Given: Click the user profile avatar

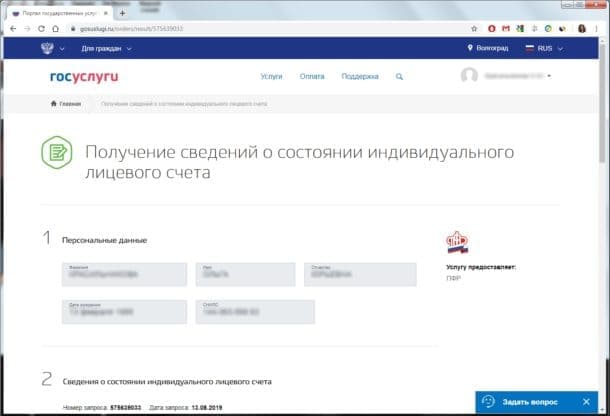Looking at the screenshot, I should pos(469,76).
